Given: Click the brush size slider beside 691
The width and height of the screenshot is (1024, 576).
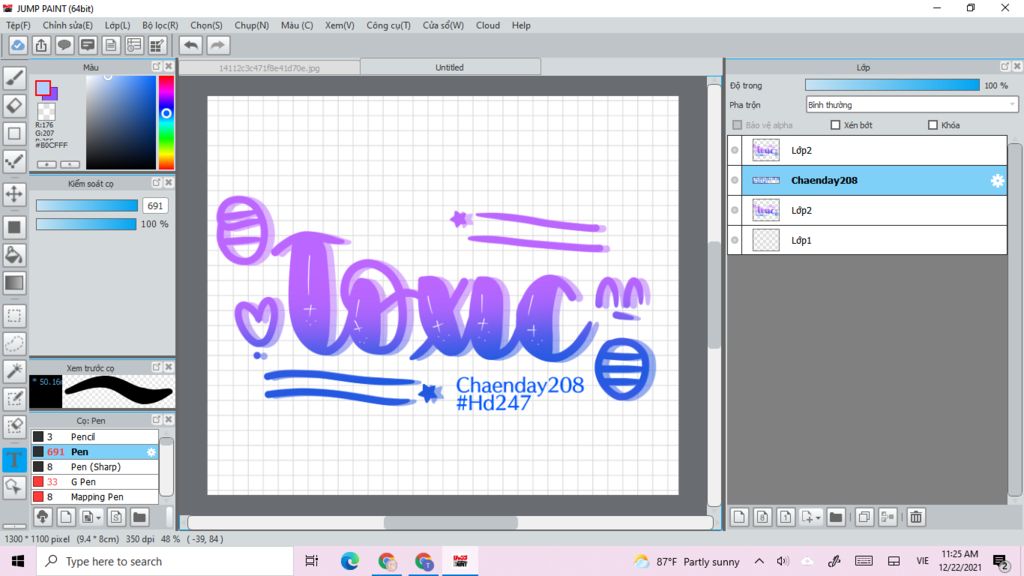Looking at the screenshot, I should coord(87,206).
